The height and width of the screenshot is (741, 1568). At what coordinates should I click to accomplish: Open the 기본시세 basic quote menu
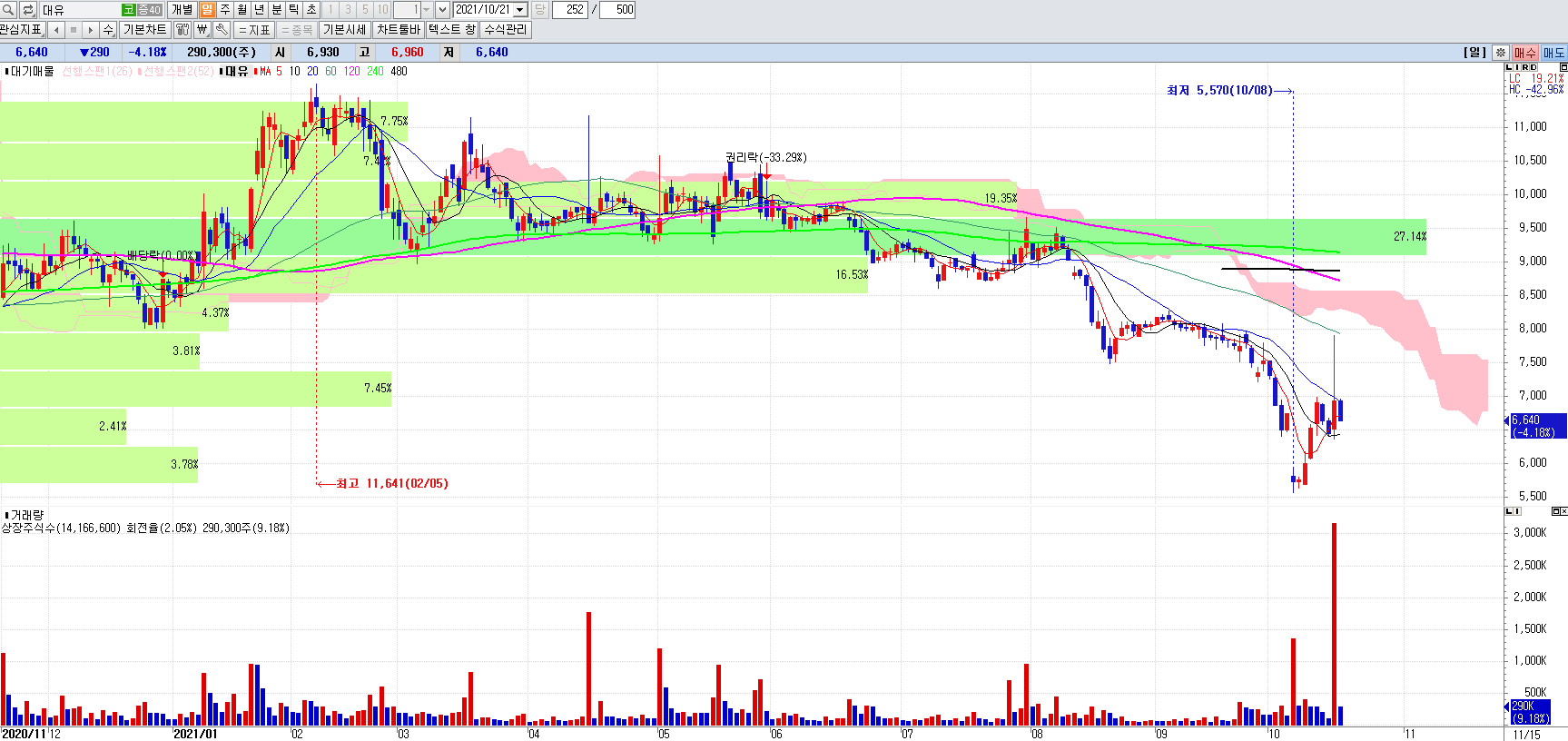[345, 29]
